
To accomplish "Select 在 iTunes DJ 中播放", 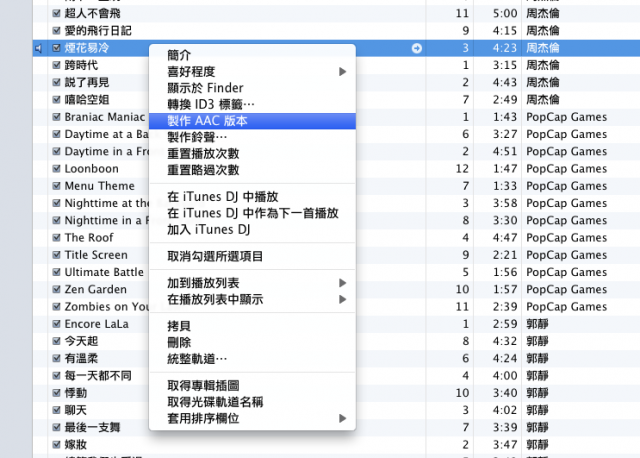I will click(252, 197).
